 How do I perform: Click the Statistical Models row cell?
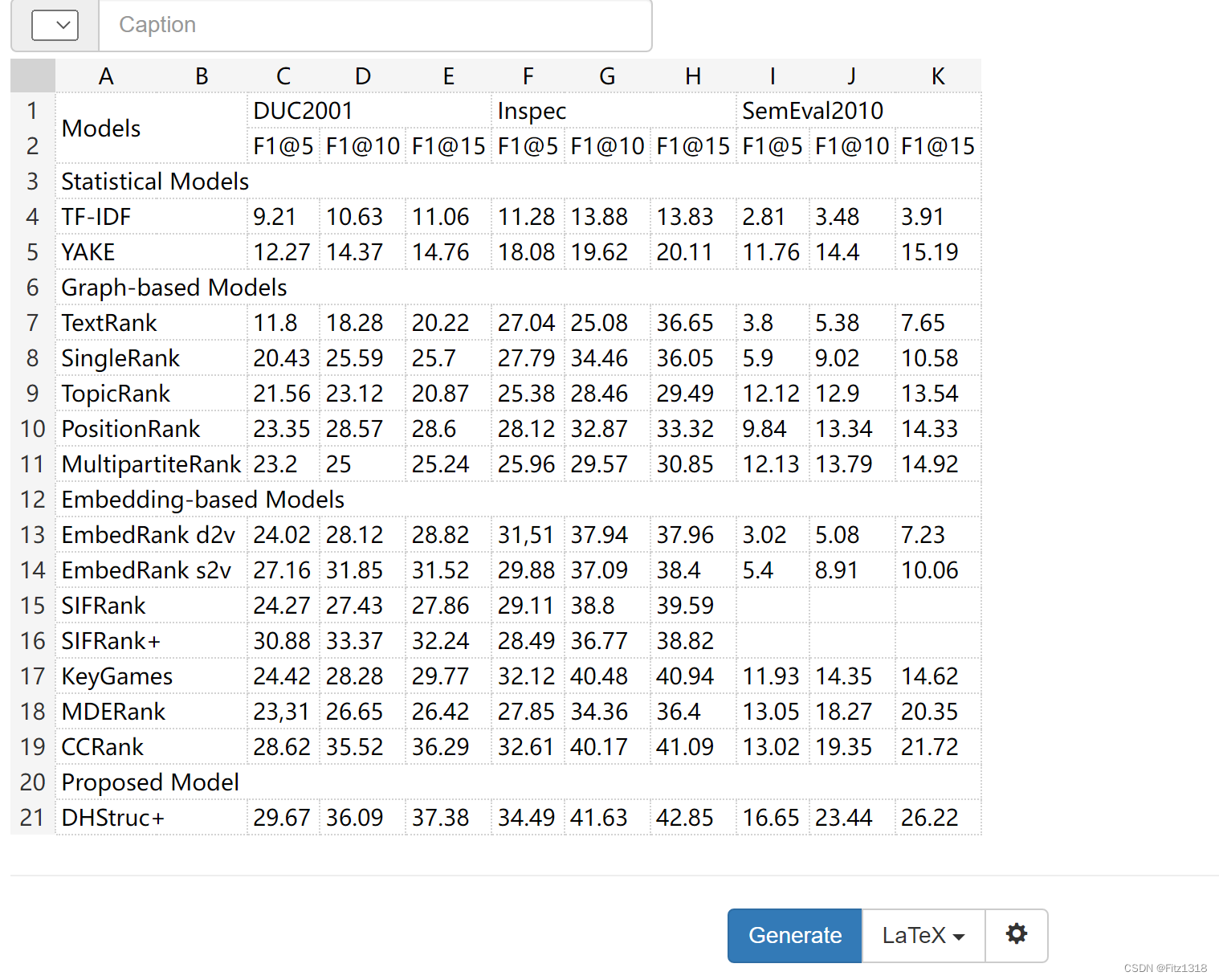(x=518, y=182)
